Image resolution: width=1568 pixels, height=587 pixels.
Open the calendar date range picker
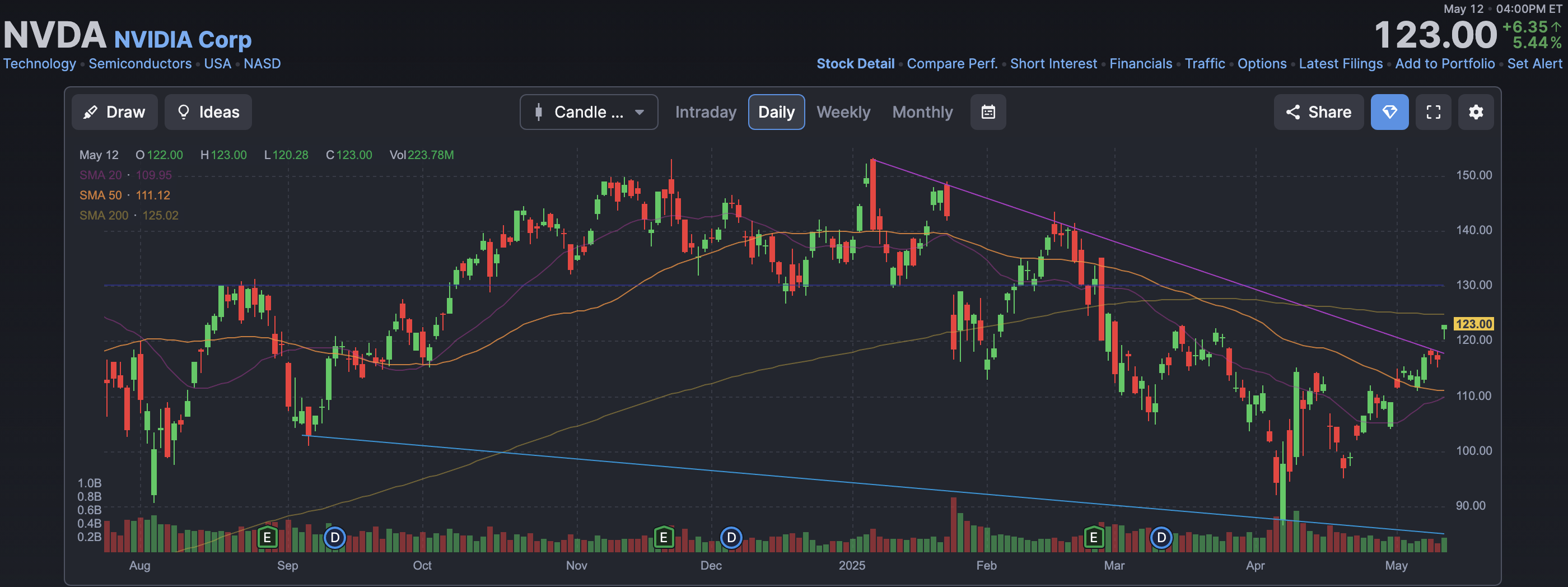pos(988,112)
